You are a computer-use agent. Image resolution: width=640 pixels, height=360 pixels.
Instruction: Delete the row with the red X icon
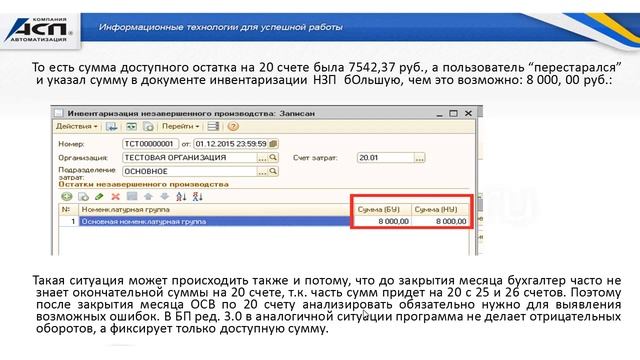pos(116,197)
